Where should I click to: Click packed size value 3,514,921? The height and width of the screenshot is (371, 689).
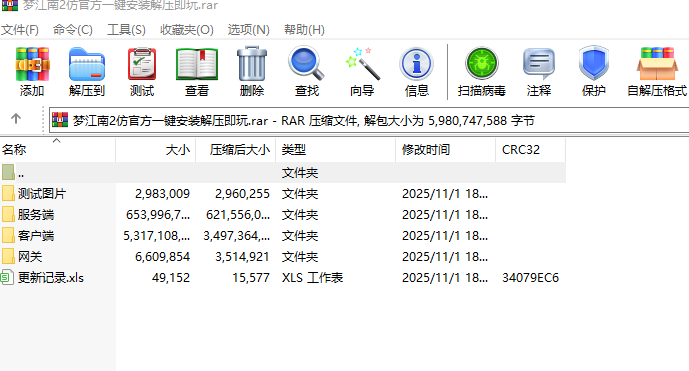242,257
